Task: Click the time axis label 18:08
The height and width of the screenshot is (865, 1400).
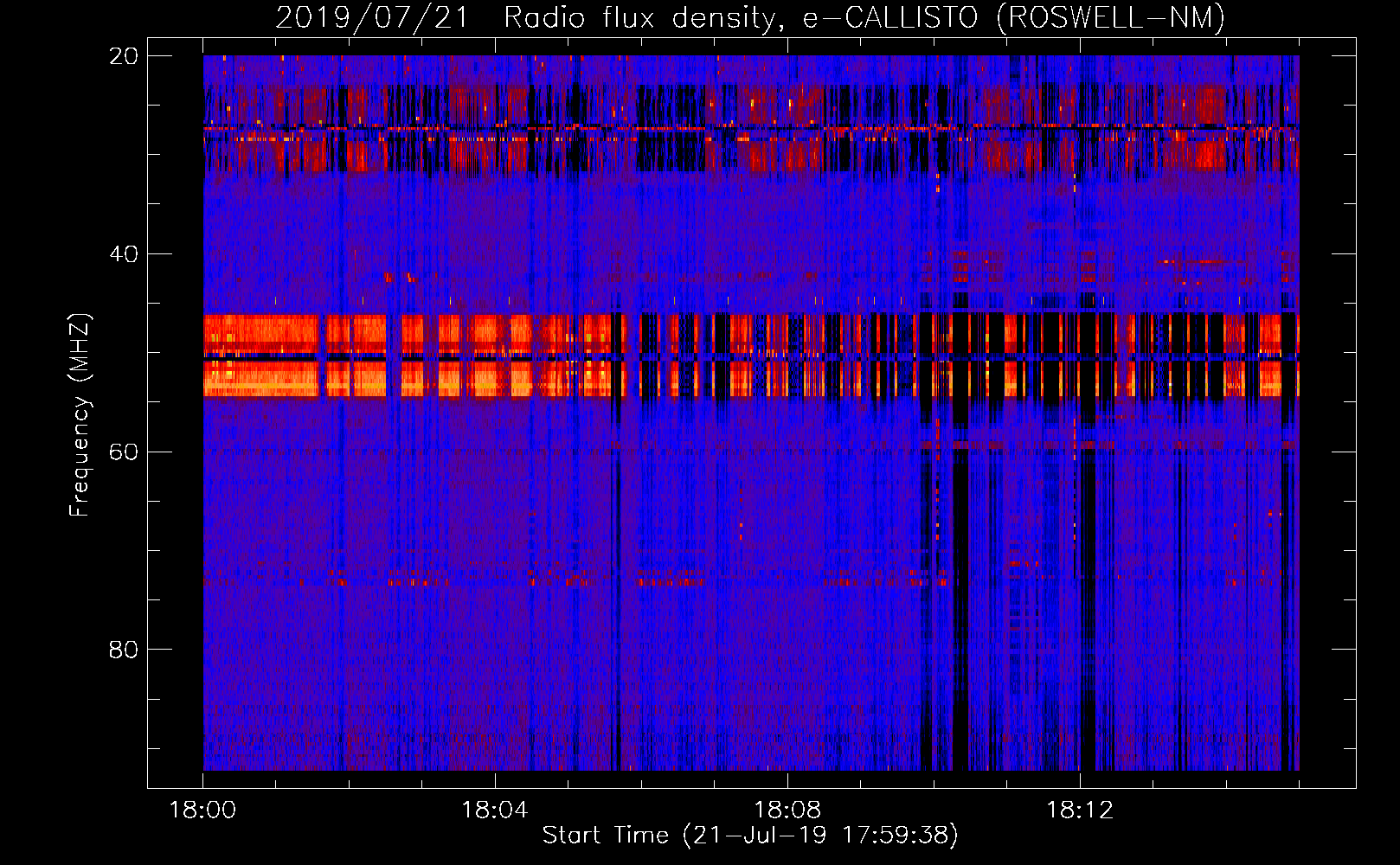Action: click(x=787, y=810)
